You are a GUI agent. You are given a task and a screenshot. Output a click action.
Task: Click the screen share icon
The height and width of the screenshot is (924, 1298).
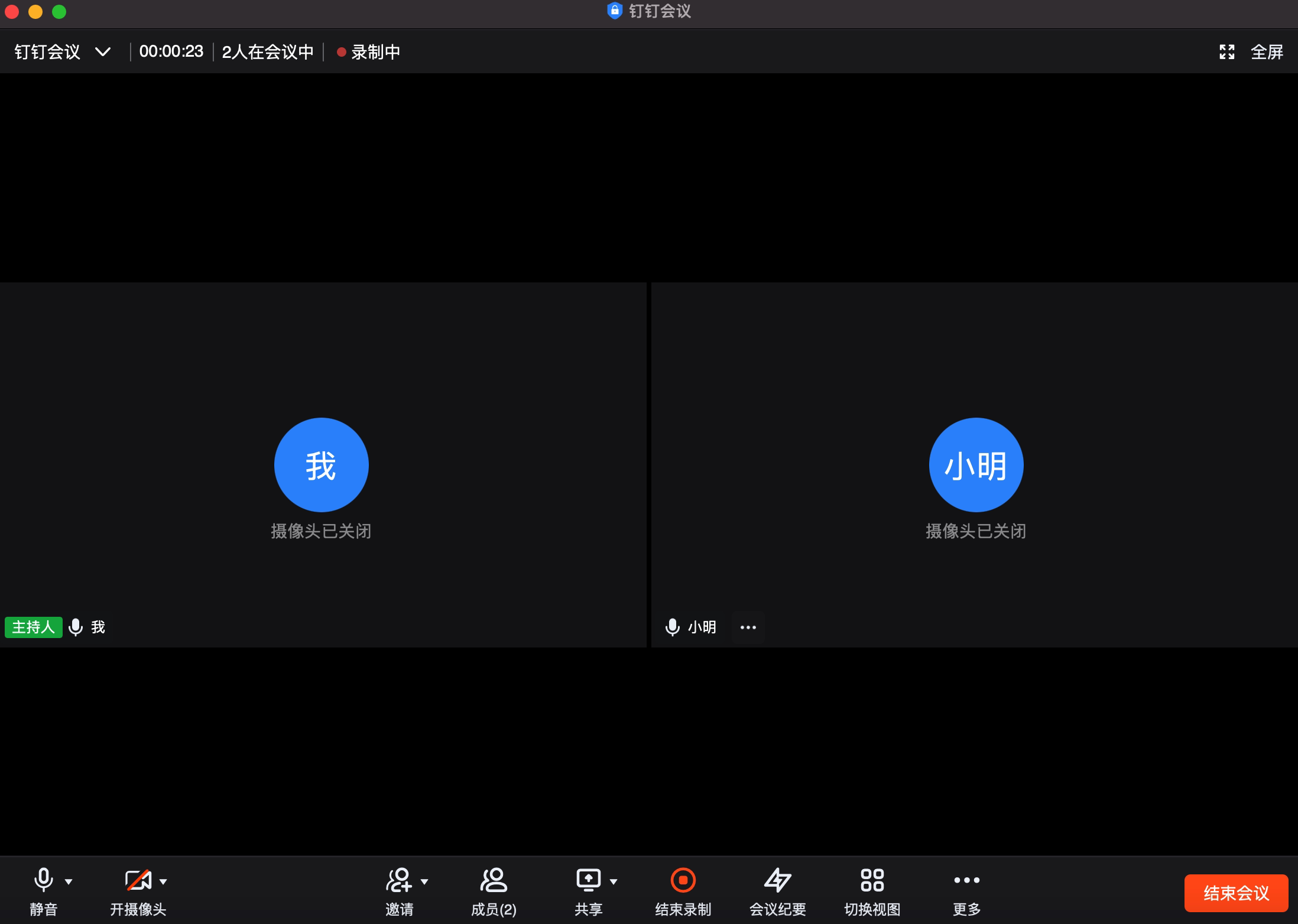click(588, 881)
